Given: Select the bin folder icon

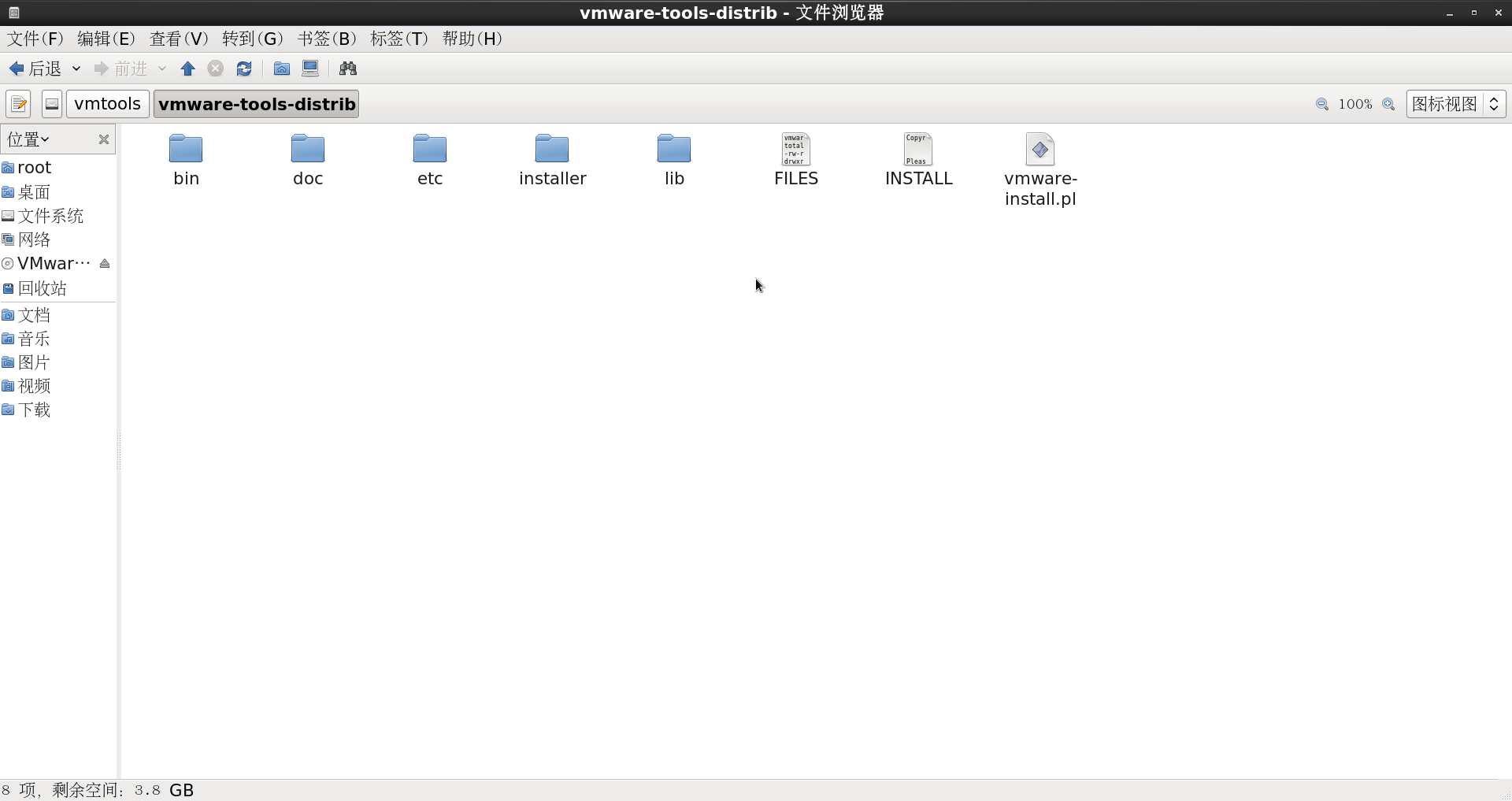Looking at the screenshot, I should click(x=186, y=148).
